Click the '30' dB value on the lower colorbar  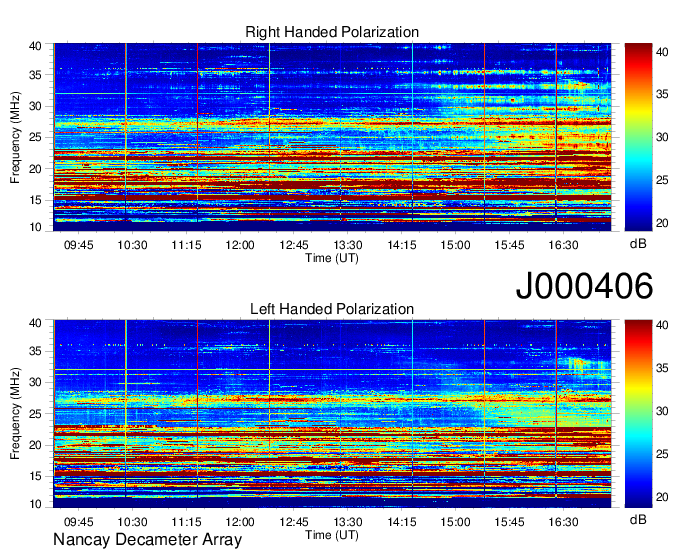click(662, 411)
